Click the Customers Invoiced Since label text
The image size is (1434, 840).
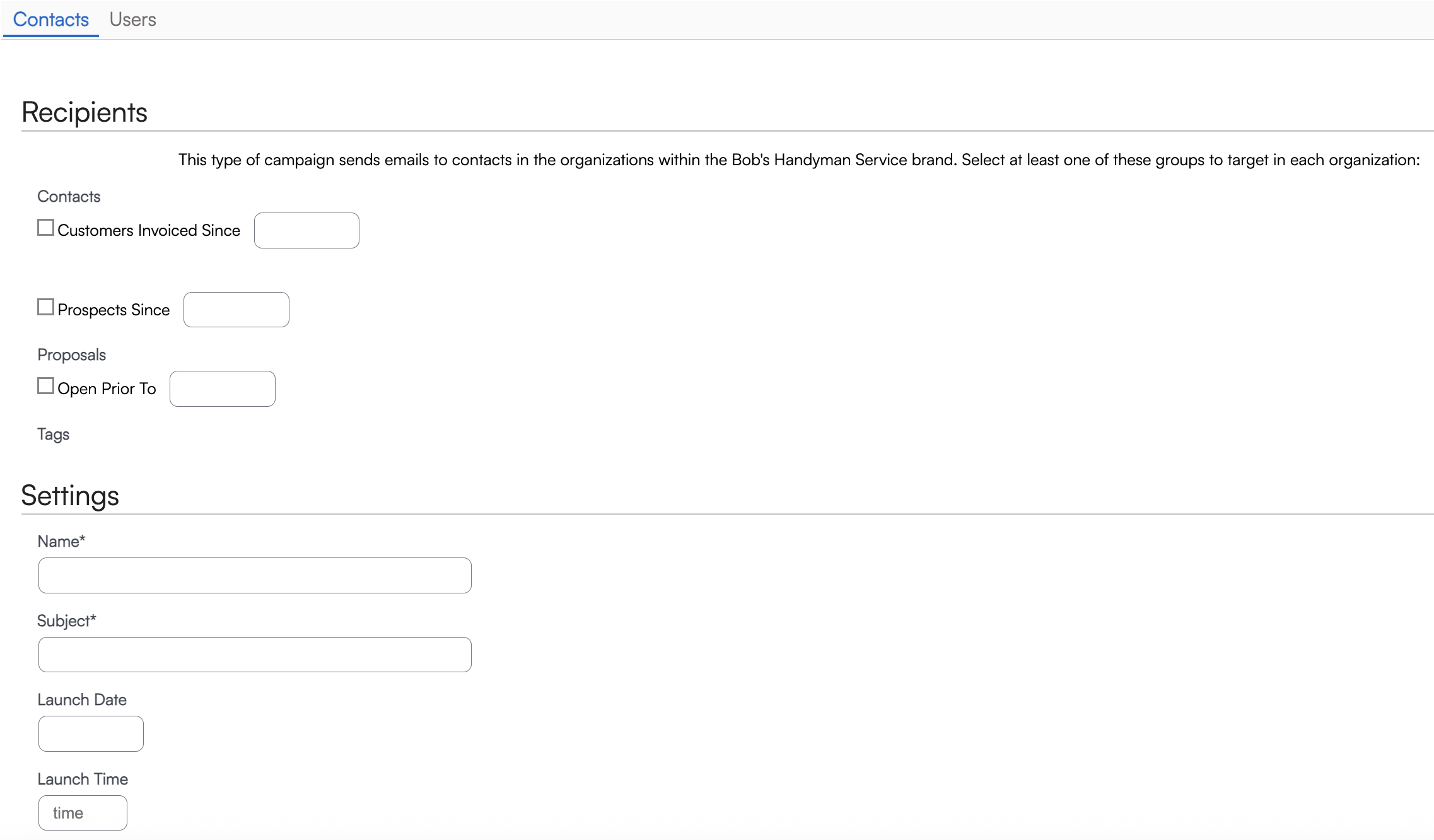tap(149, 231)
